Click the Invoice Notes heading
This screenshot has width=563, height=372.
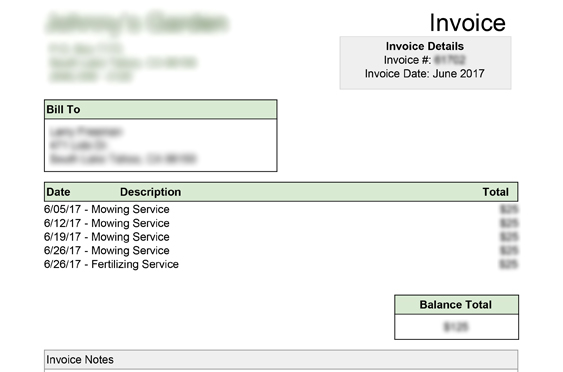point(80,359)
